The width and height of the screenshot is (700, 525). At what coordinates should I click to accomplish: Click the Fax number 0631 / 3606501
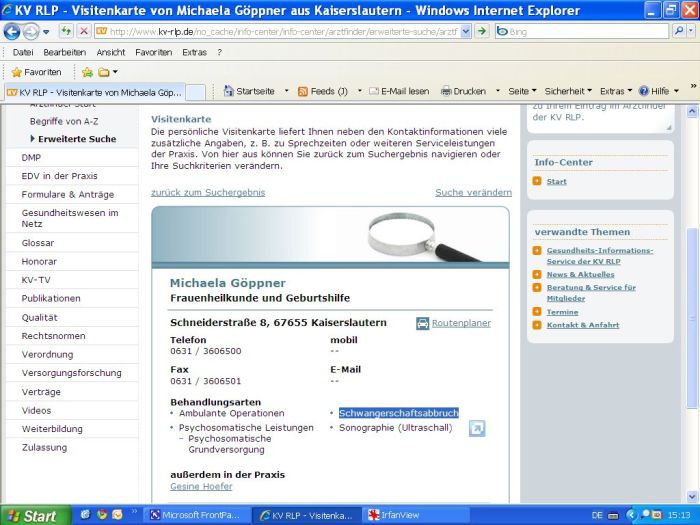[x=205, y=381]
